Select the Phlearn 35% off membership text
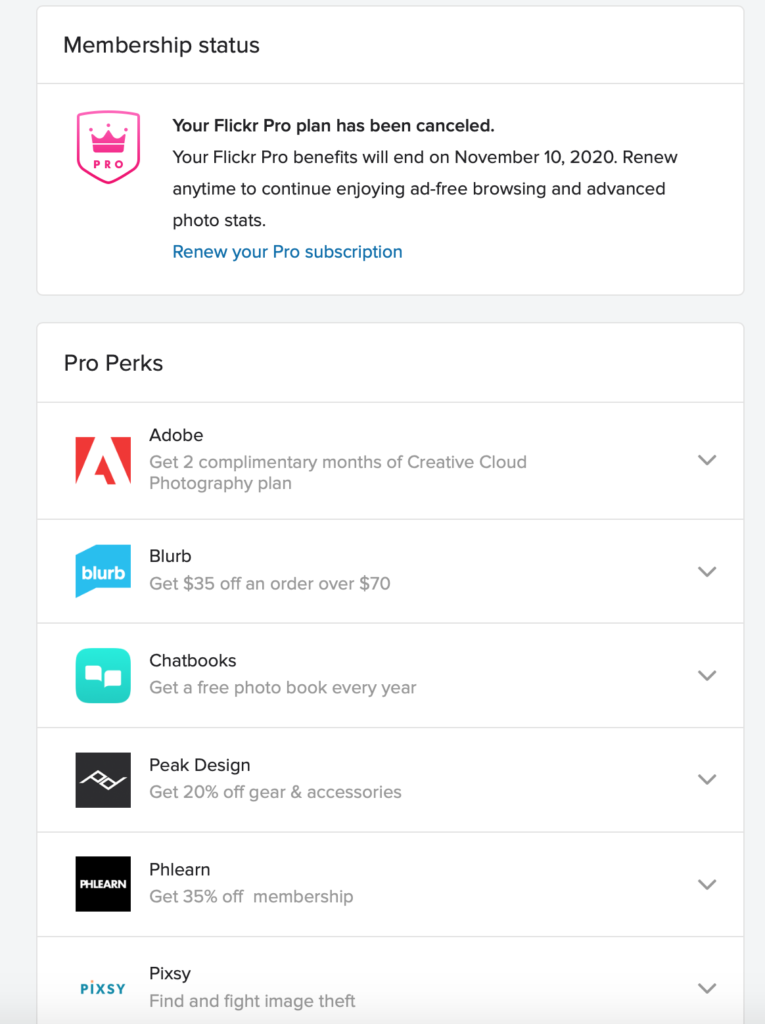The image size is (765, 1024). (x=251, y=897)
